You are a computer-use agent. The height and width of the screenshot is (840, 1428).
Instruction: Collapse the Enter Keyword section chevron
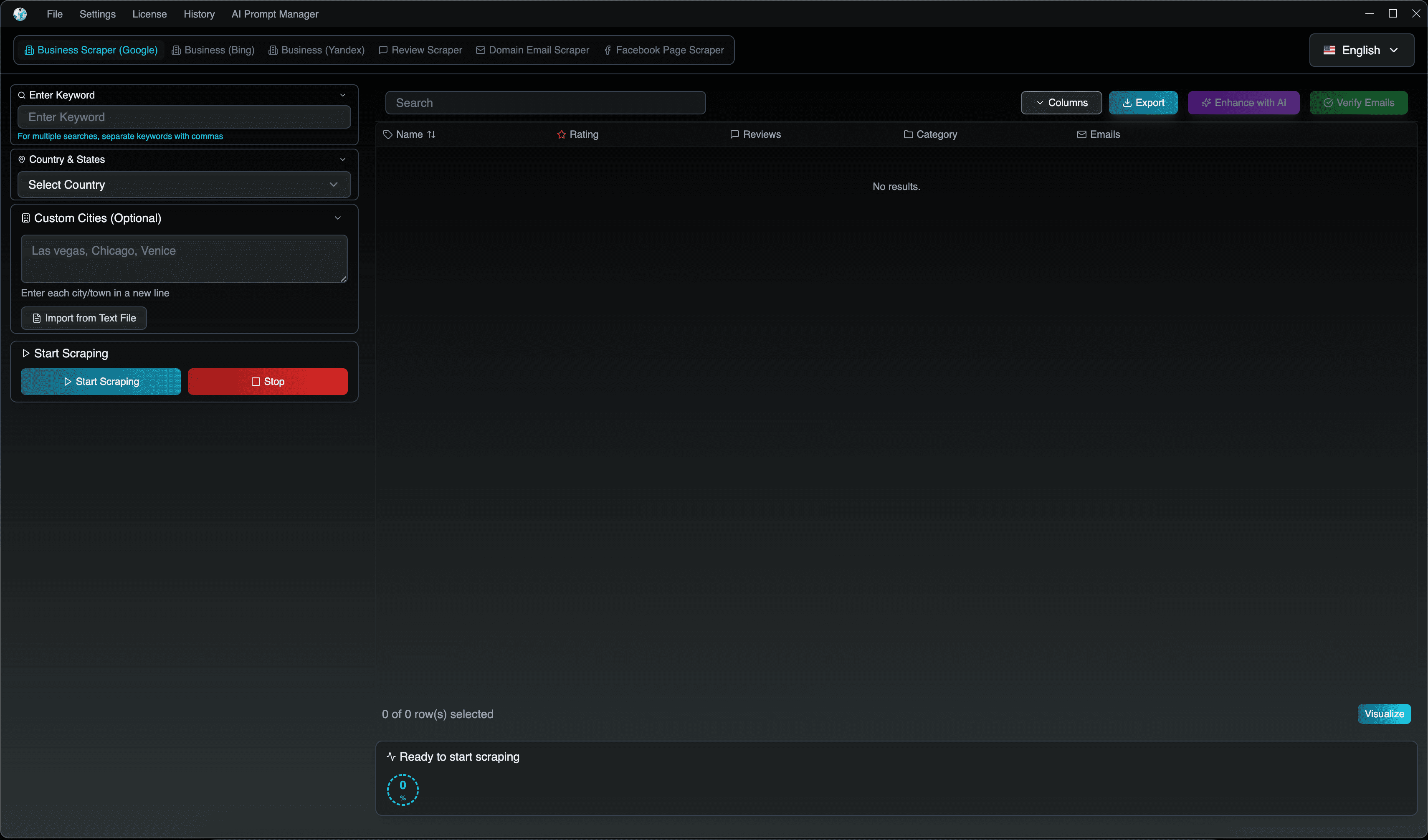(x=343, y=95)
